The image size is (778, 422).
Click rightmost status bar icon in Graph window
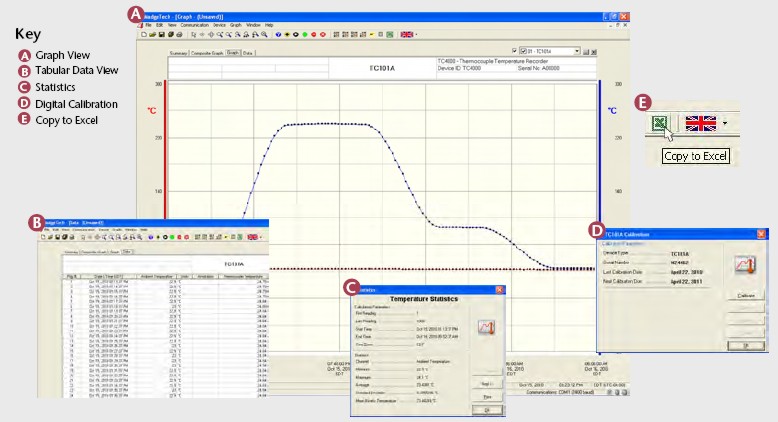click(625, 392)
